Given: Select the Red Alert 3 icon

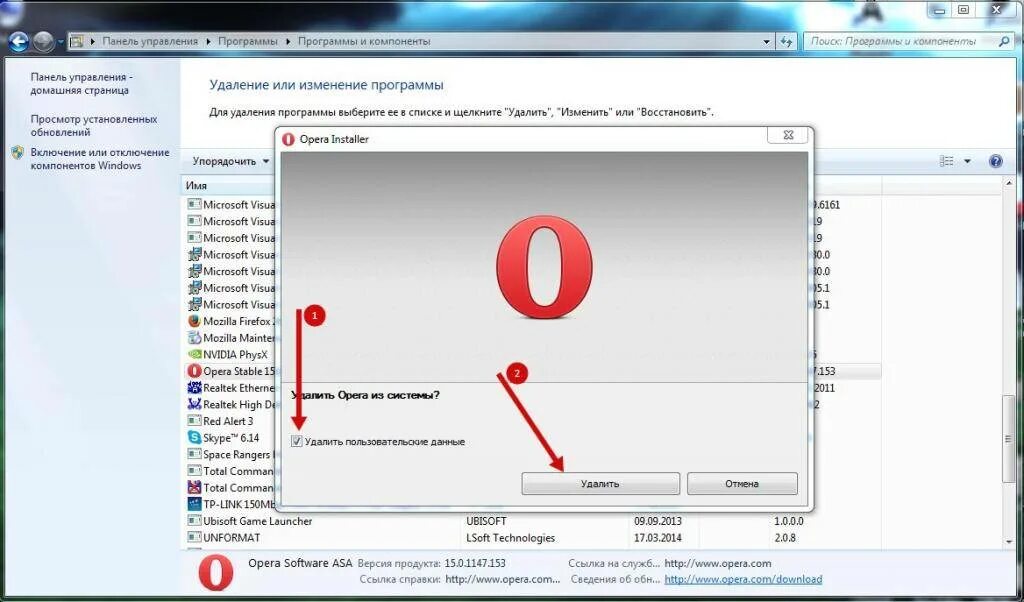Looking at the screenshot, I should [x=194, y=421].
